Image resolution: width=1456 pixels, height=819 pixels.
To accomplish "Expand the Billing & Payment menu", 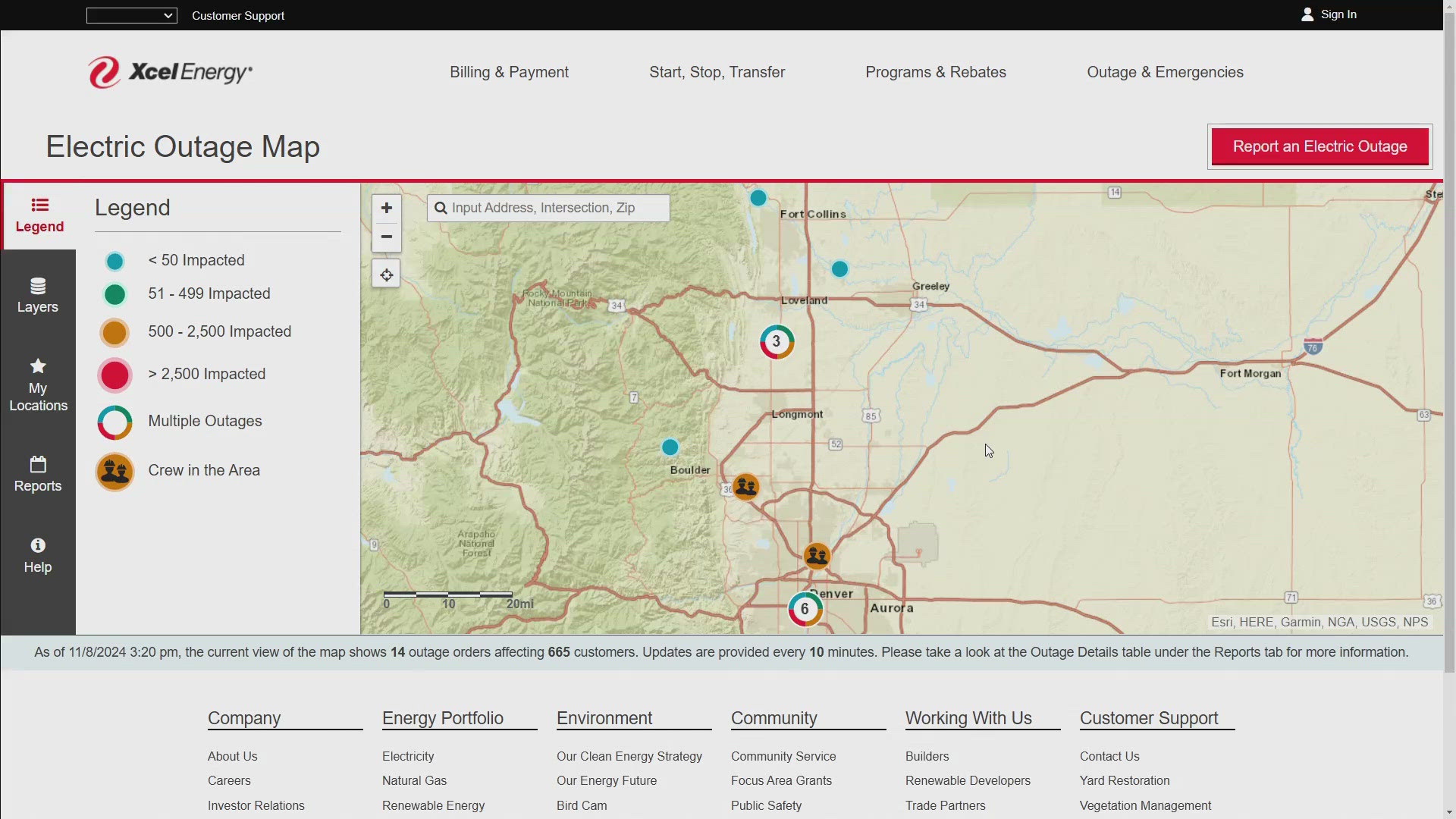I will [510, 72].
